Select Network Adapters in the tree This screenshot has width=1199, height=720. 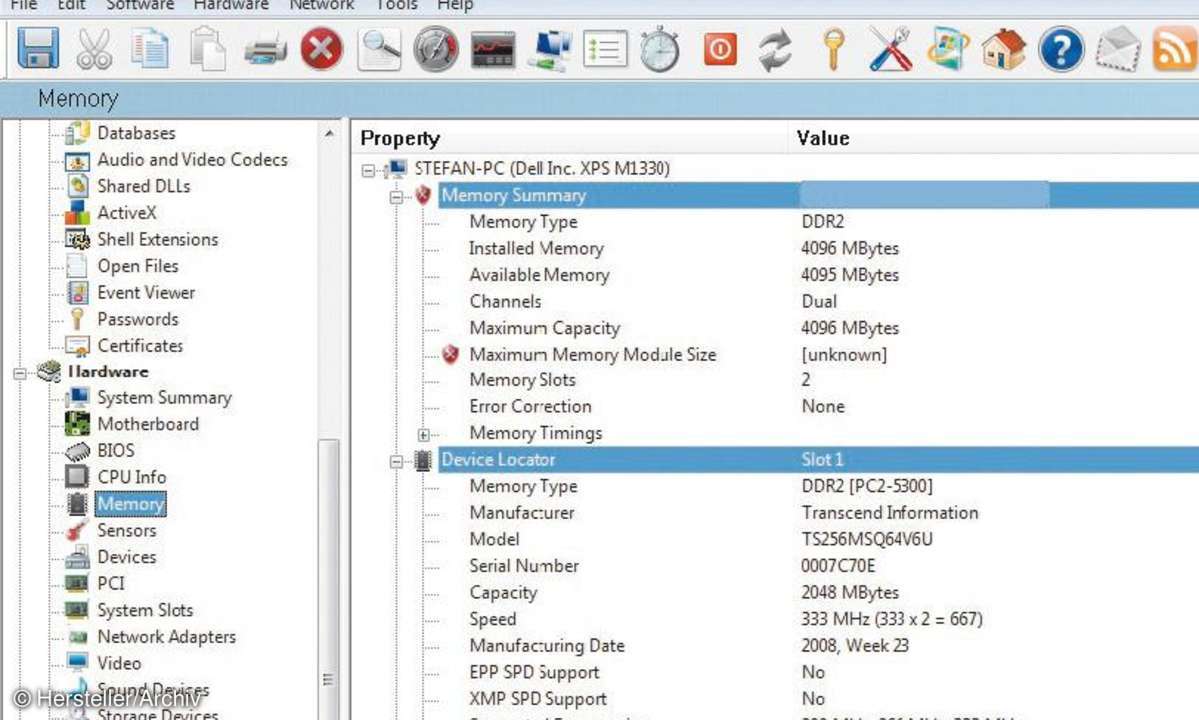166,637
